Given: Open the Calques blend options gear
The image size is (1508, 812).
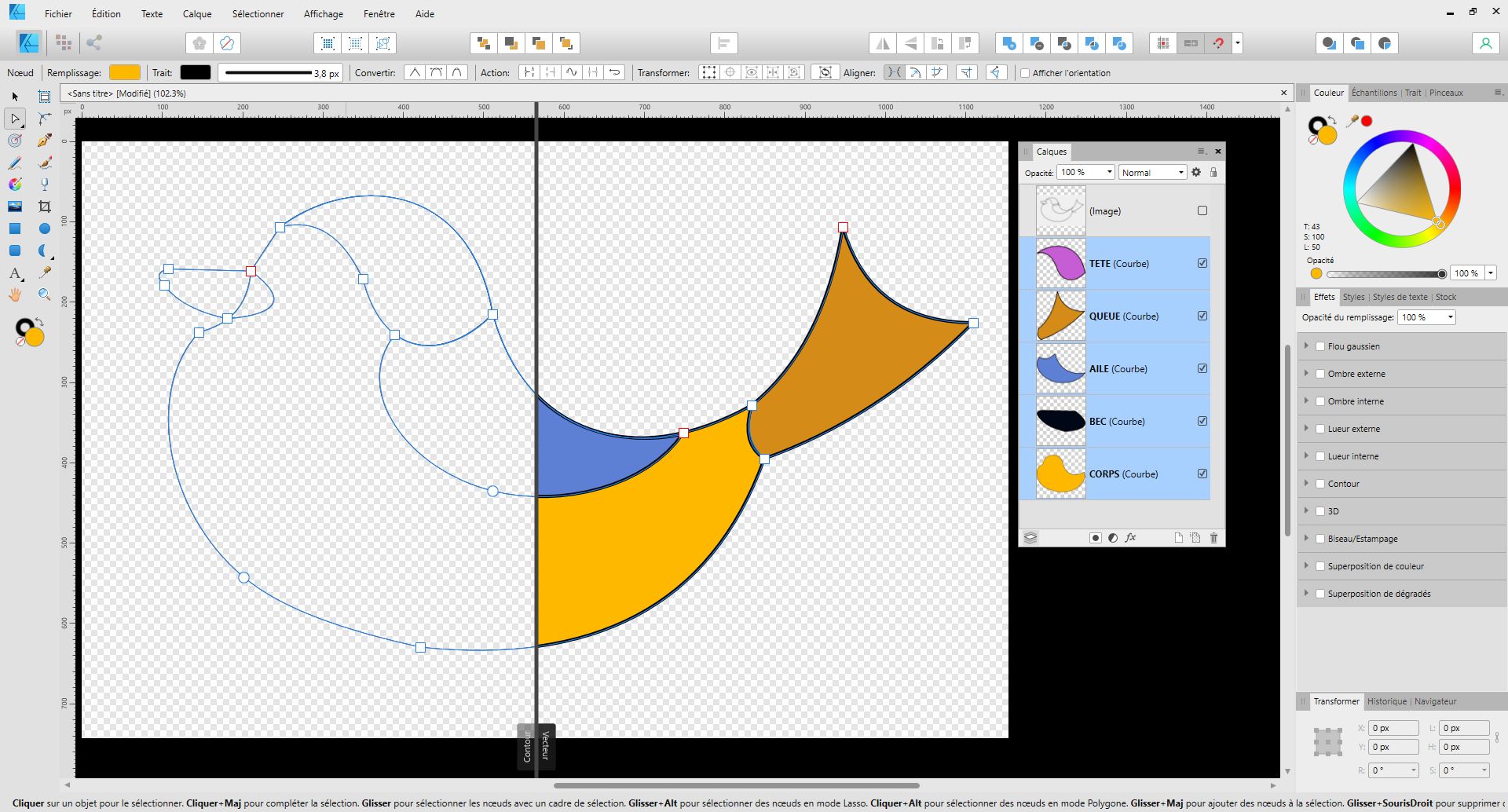Looking at the screenshot, I should pyautogui.click(x=1196, y=172).
